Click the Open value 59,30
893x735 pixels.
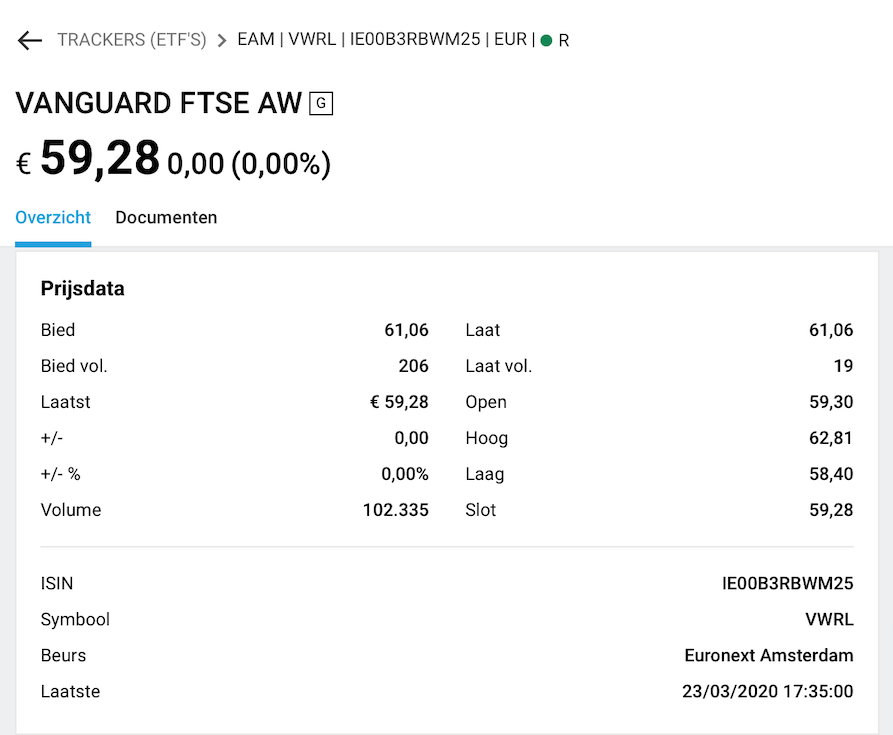831,402
